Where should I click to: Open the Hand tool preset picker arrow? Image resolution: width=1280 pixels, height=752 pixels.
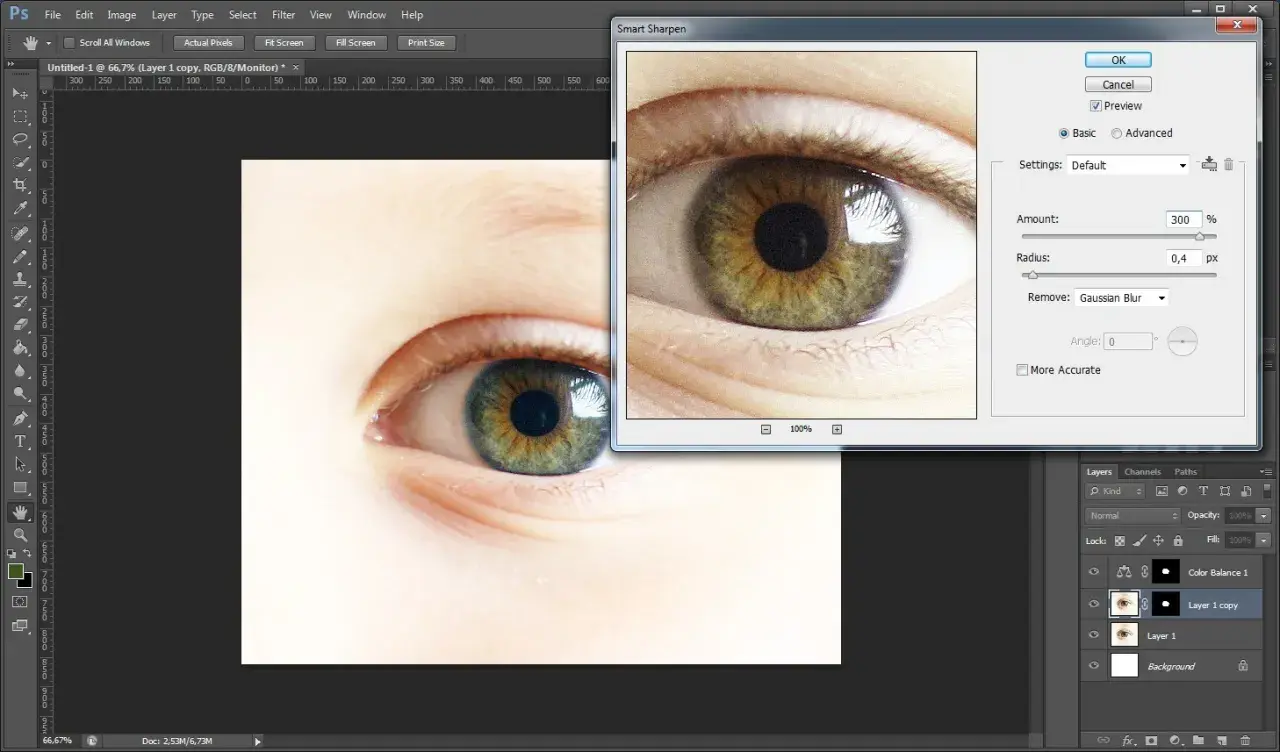tap(48, 43)
